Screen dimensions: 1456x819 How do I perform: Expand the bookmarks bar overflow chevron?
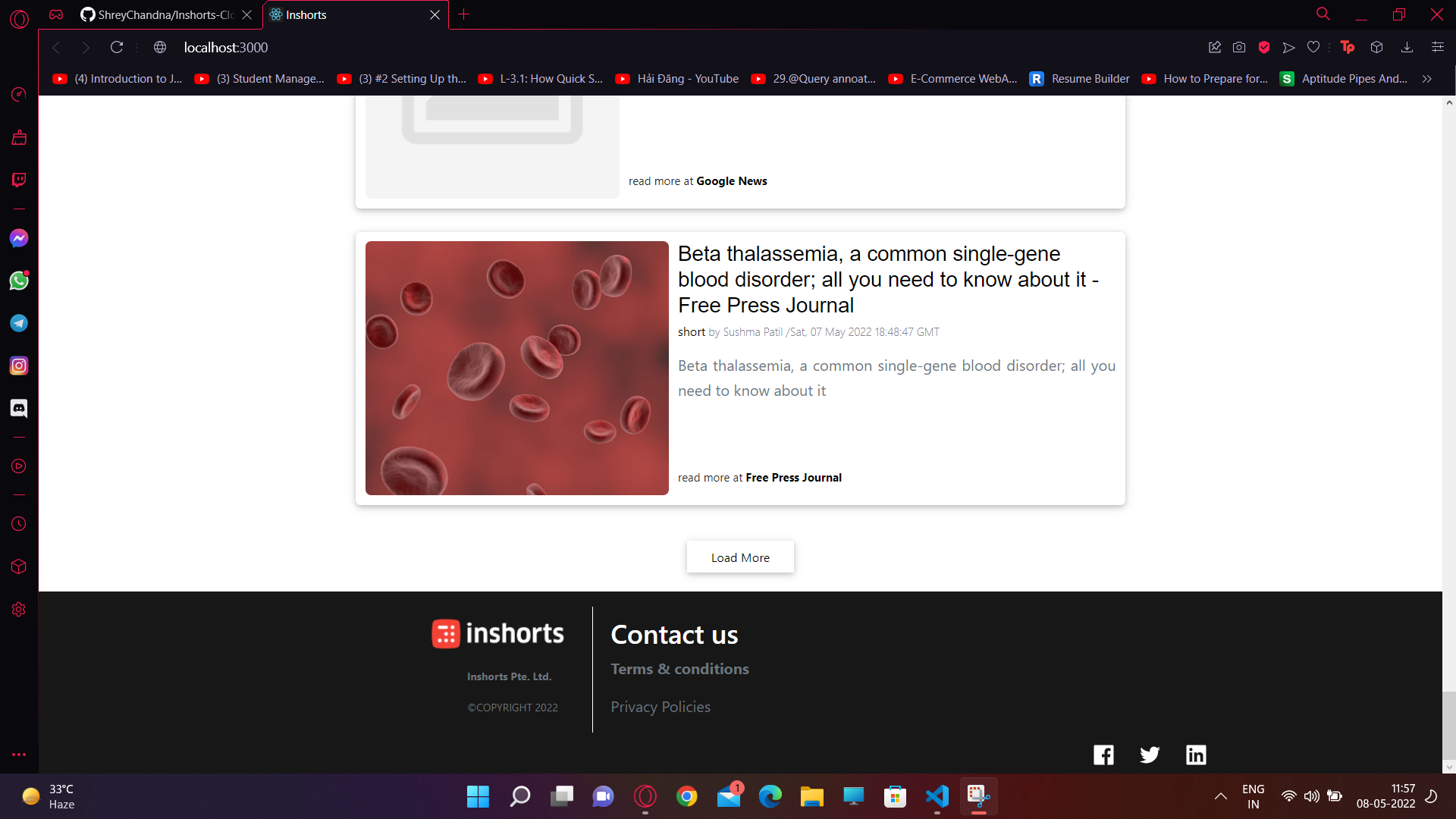pos(1426,78)
